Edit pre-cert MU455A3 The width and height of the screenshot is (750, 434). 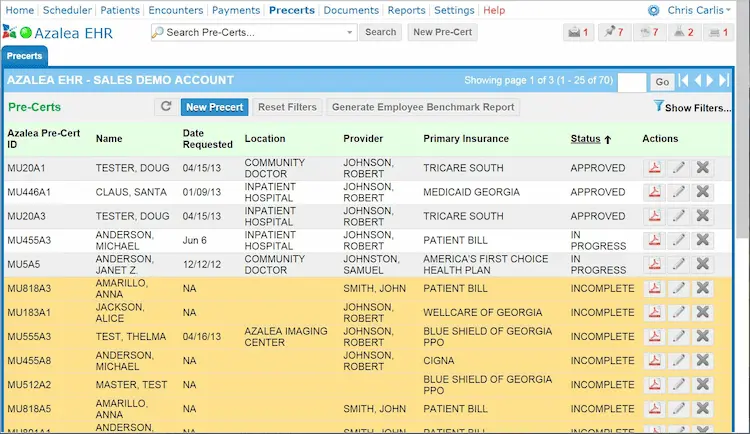click(x=678, y=240)
